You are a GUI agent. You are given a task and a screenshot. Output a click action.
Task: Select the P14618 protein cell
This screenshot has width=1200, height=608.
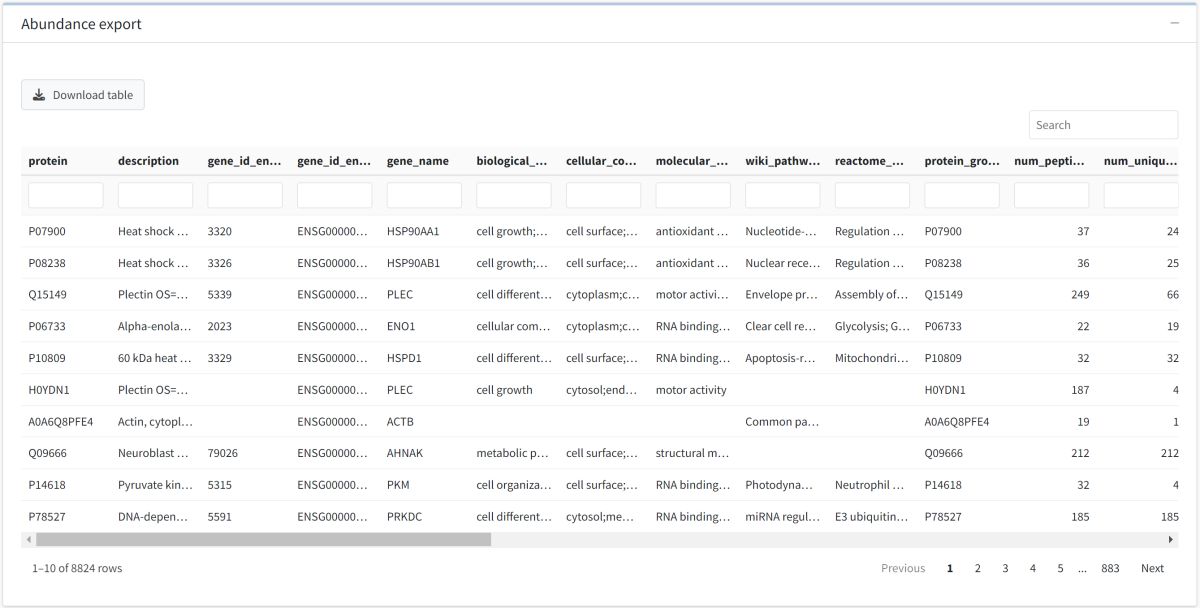45,485
